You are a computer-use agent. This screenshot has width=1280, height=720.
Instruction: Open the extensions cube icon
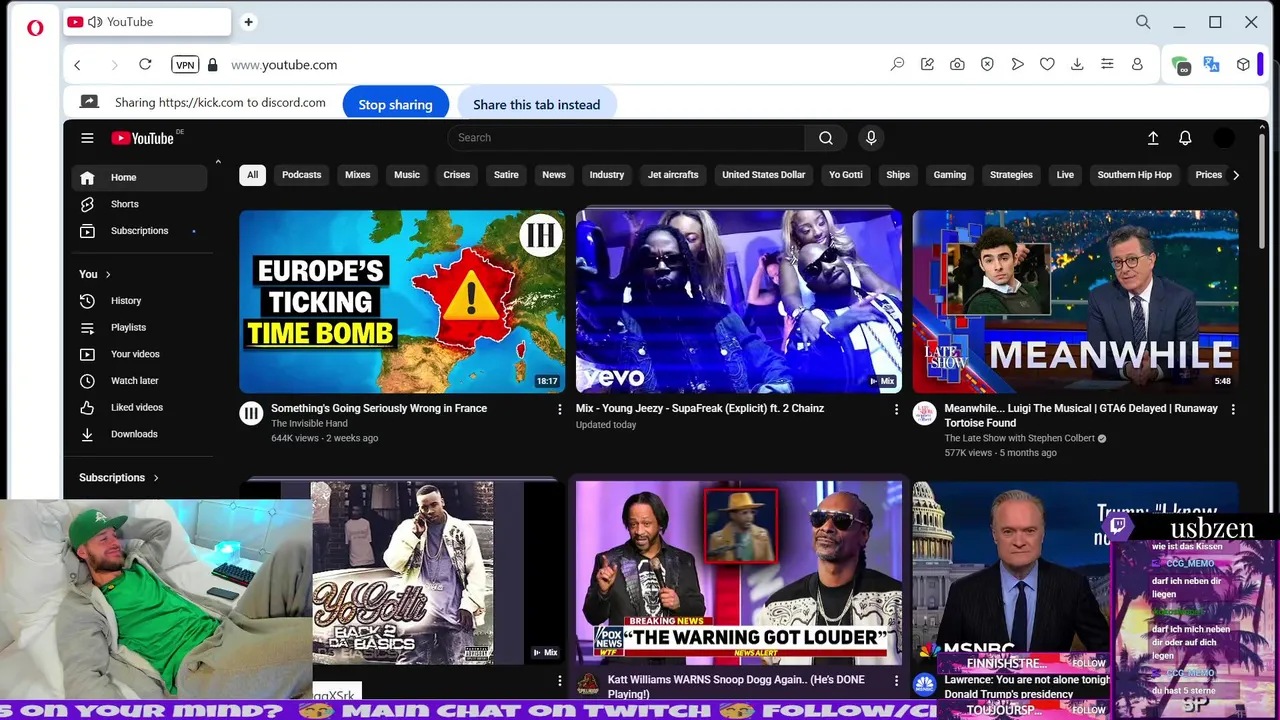1243,64
